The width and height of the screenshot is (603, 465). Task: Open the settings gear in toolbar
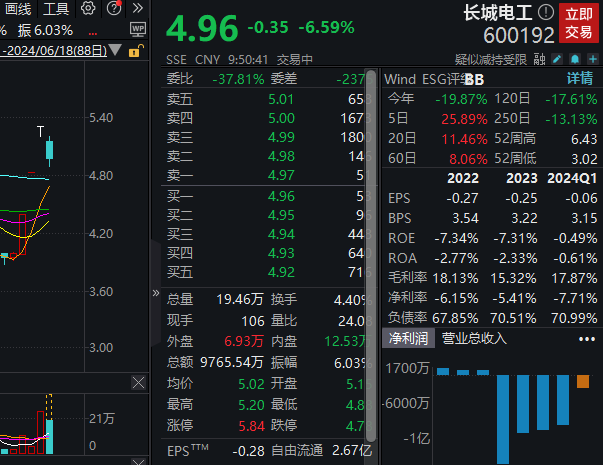point(88,8)
